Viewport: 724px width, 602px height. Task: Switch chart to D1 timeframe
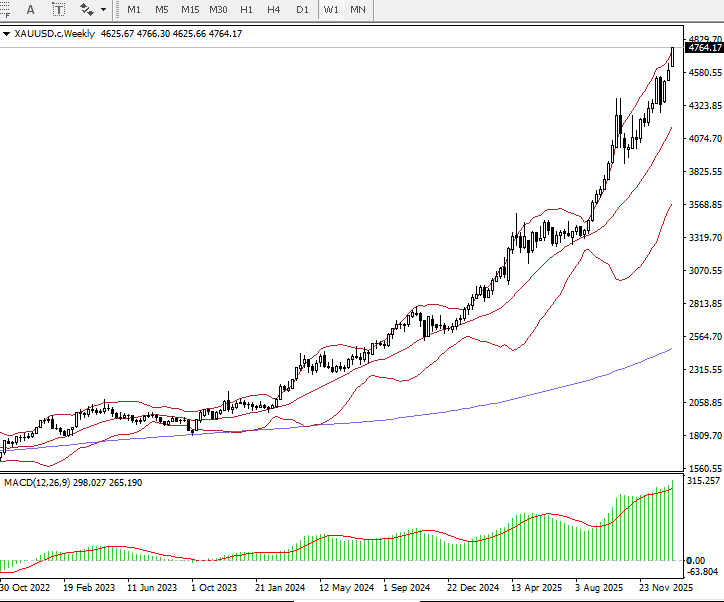tap(302, 10)
